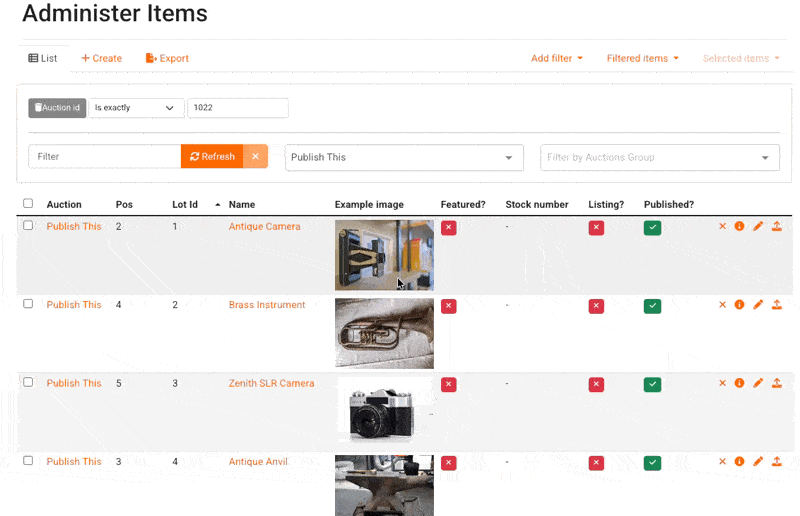The image size is (800, 516).
Task: Toggle Featured status for Antique Camera
Action: pyautogui.click(x=448, y=228)
